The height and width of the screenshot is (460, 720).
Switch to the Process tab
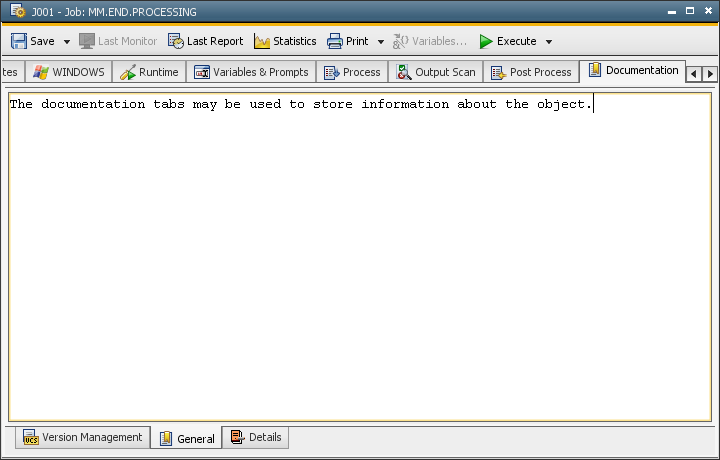352,72
